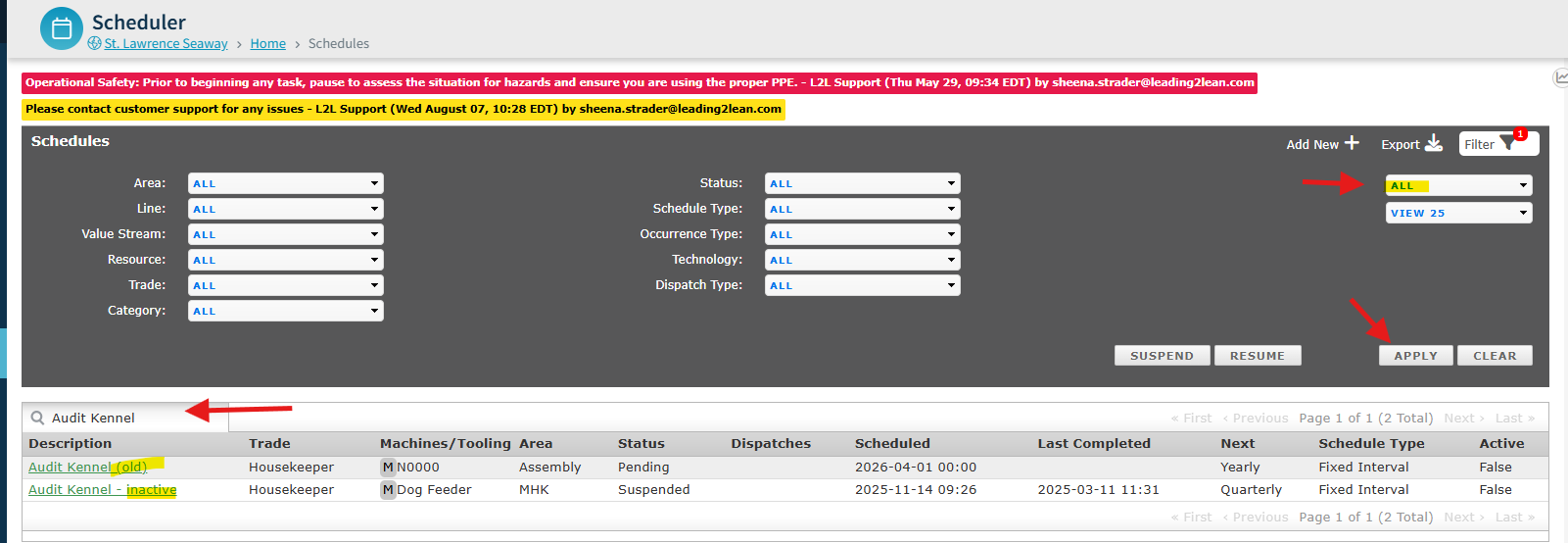Viewport: 1568px width, 543px height.
Task: Open the Audit Kennel - inactive schedule
Action: 103,490
